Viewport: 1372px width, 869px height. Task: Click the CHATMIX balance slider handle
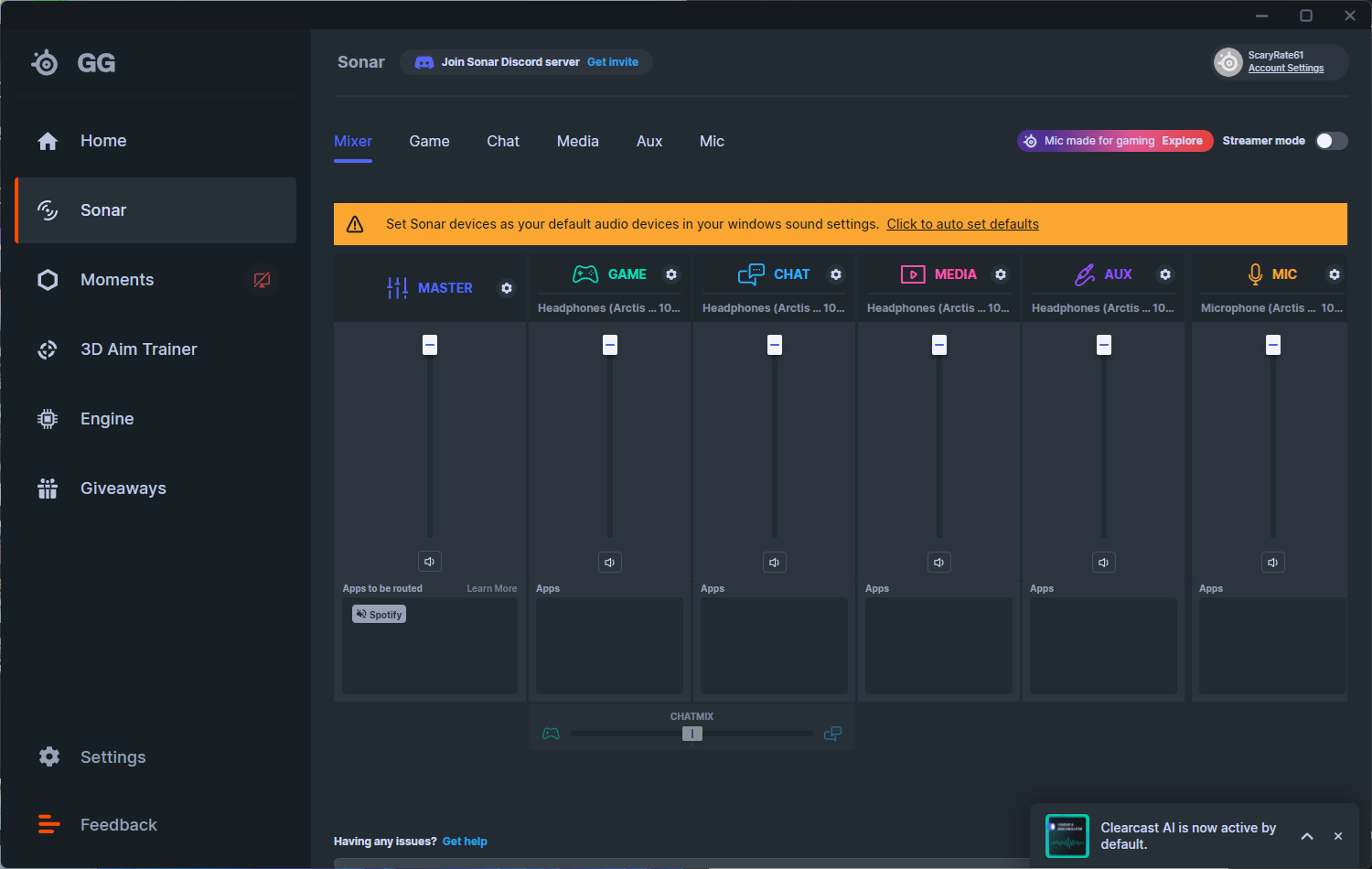point(692,734)
